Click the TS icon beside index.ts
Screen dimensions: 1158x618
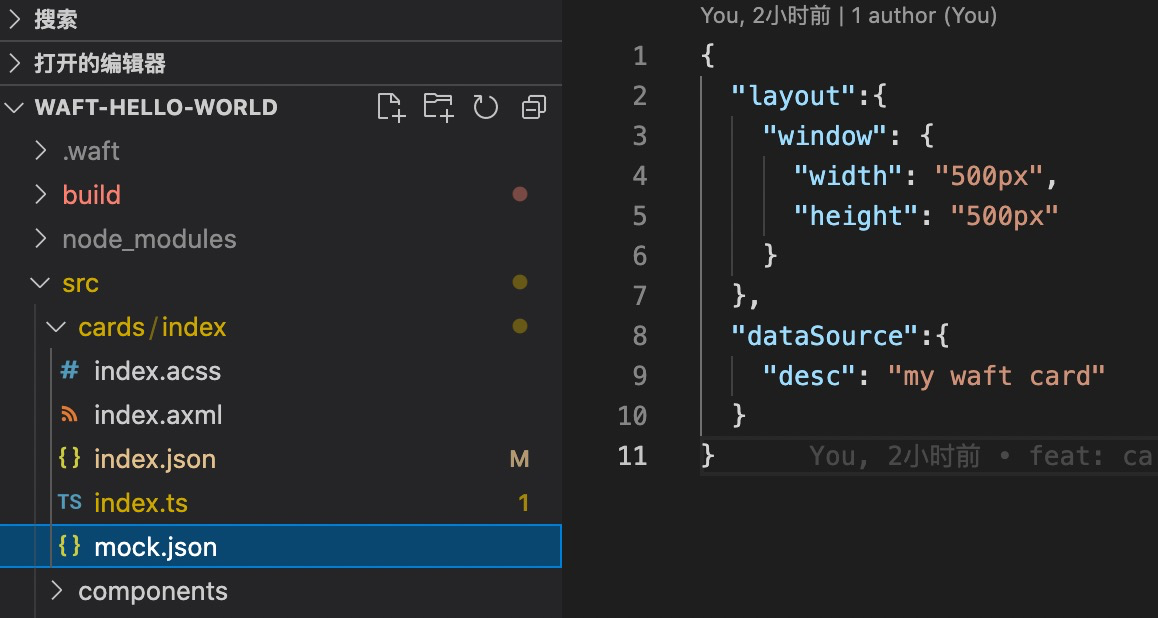click(69, 503)
